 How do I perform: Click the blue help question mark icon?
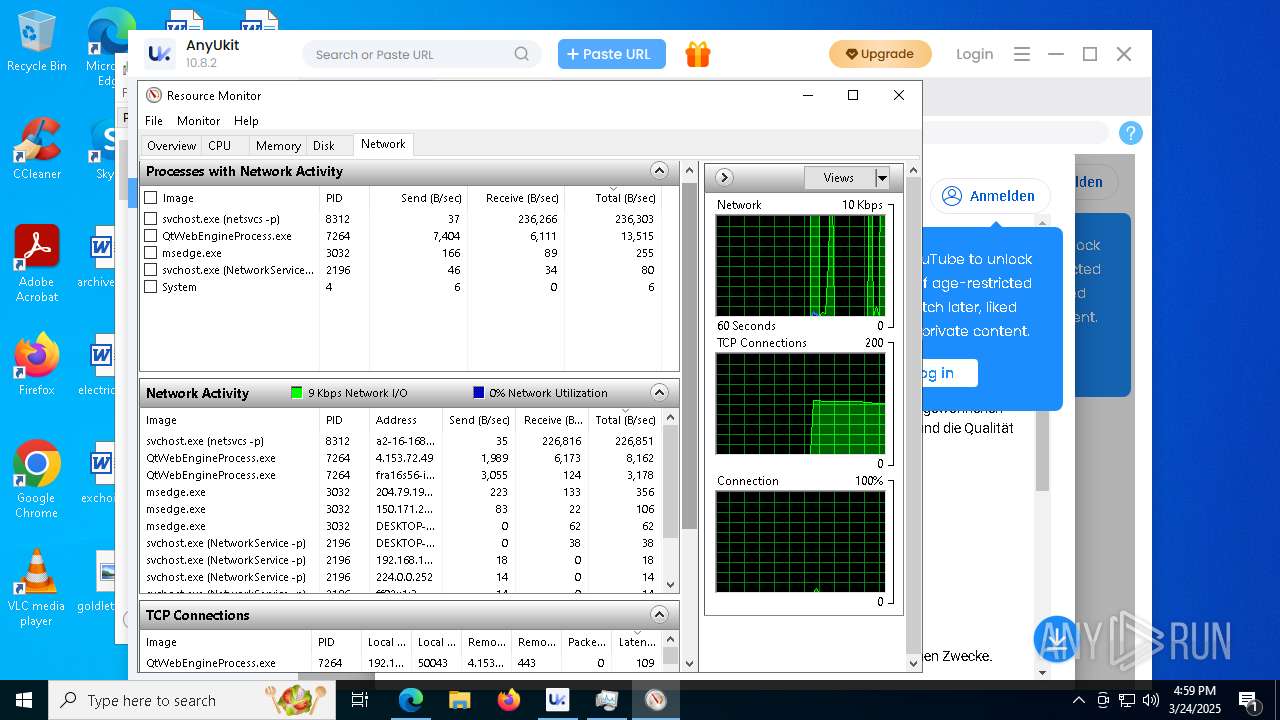tap(1130, 133)
